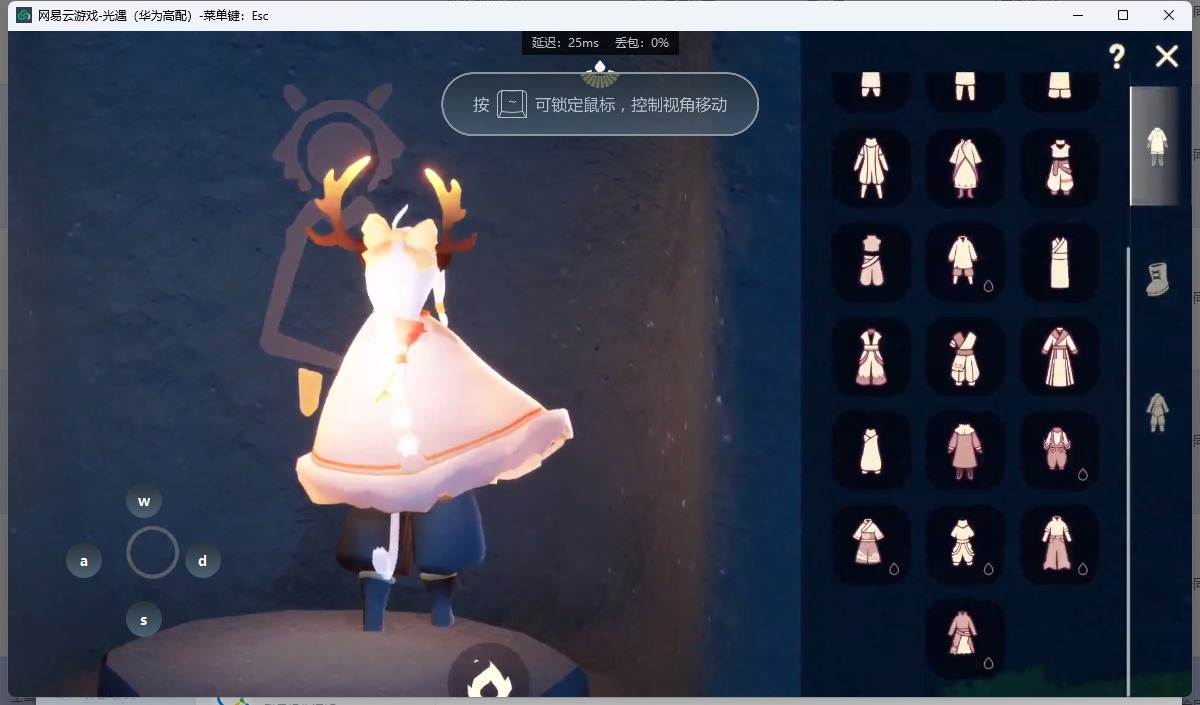The width and height of the screenshot is (1200, 705).
Task: Open the help question mark icon
Action: (1117, 57)
